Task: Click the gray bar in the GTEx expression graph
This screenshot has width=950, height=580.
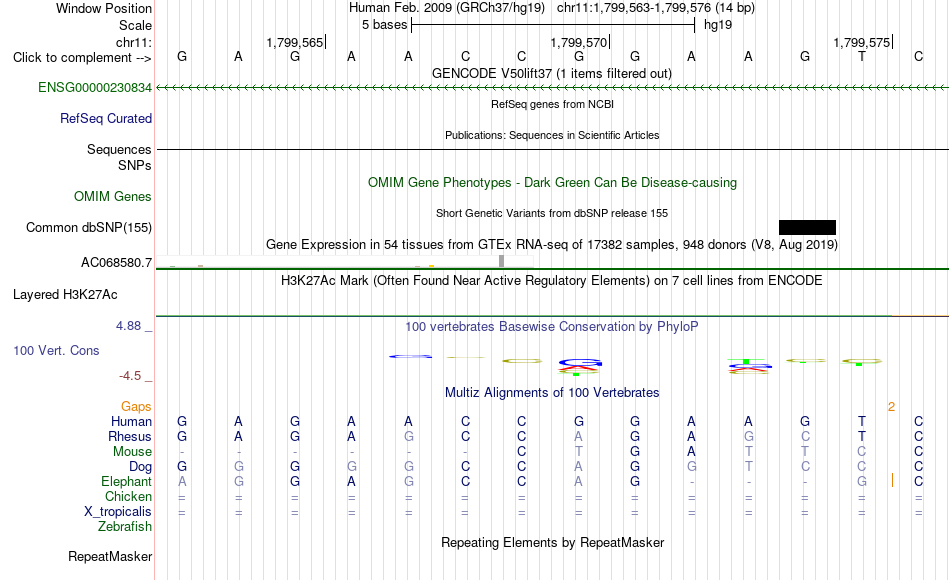Action: 501,261
